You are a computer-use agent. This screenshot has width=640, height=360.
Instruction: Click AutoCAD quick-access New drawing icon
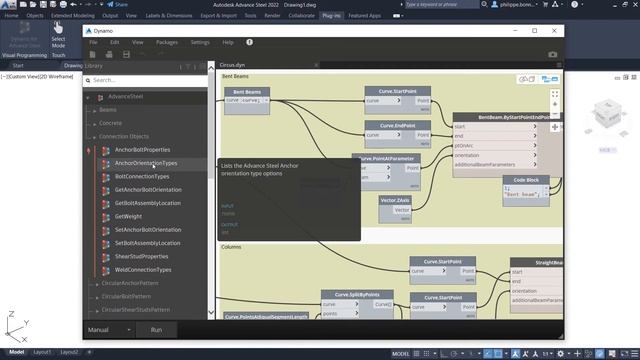[23, 4]
